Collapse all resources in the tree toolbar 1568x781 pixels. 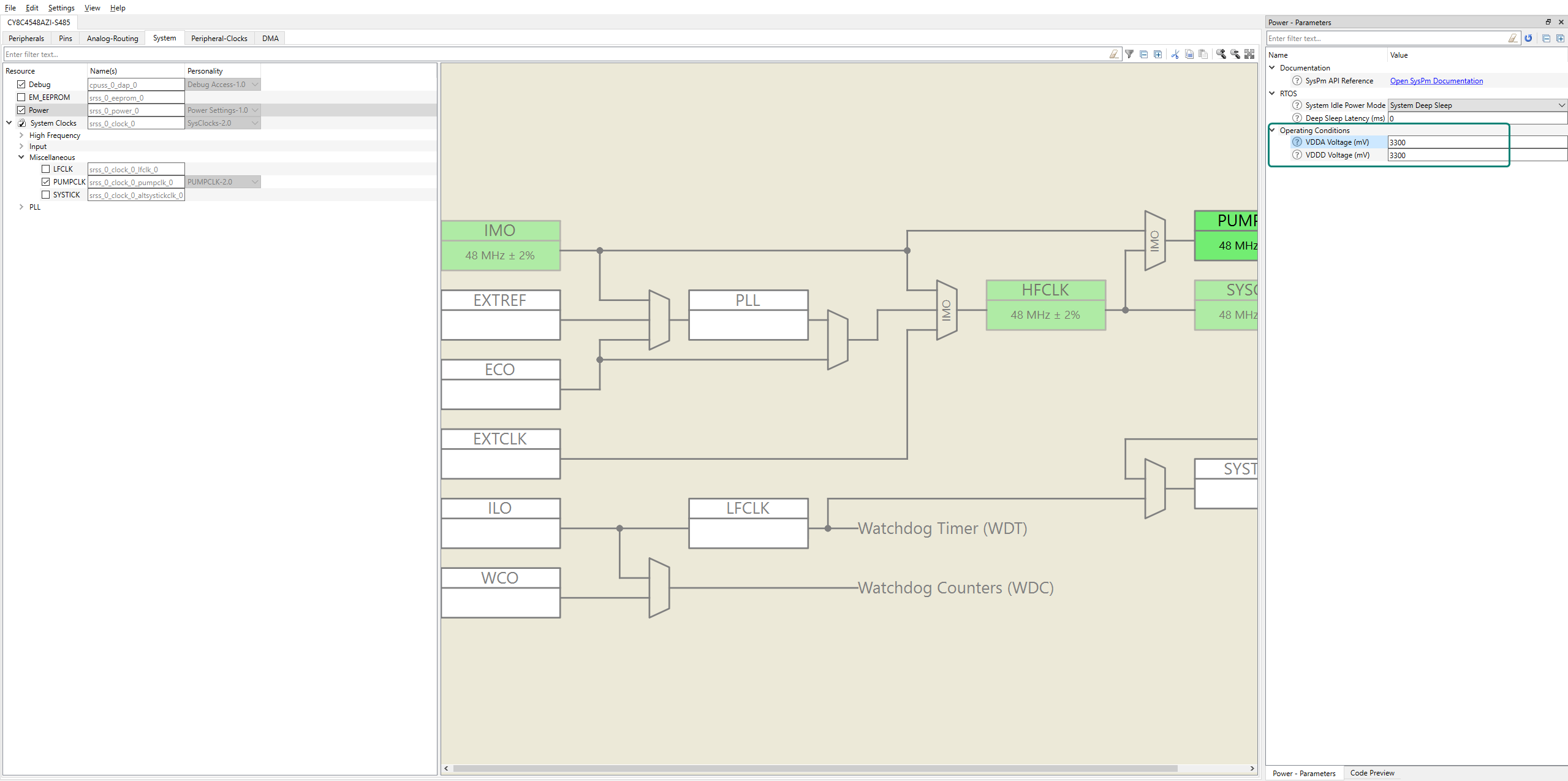click(x=1144, y=55)
